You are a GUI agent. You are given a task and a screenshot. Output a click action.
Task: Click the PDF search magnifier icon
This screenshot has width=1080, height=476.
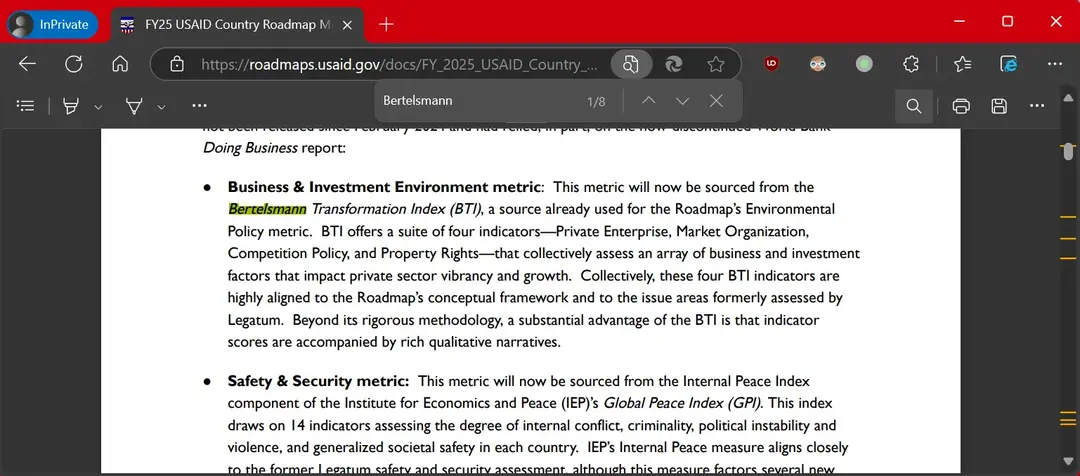[913, 106]
